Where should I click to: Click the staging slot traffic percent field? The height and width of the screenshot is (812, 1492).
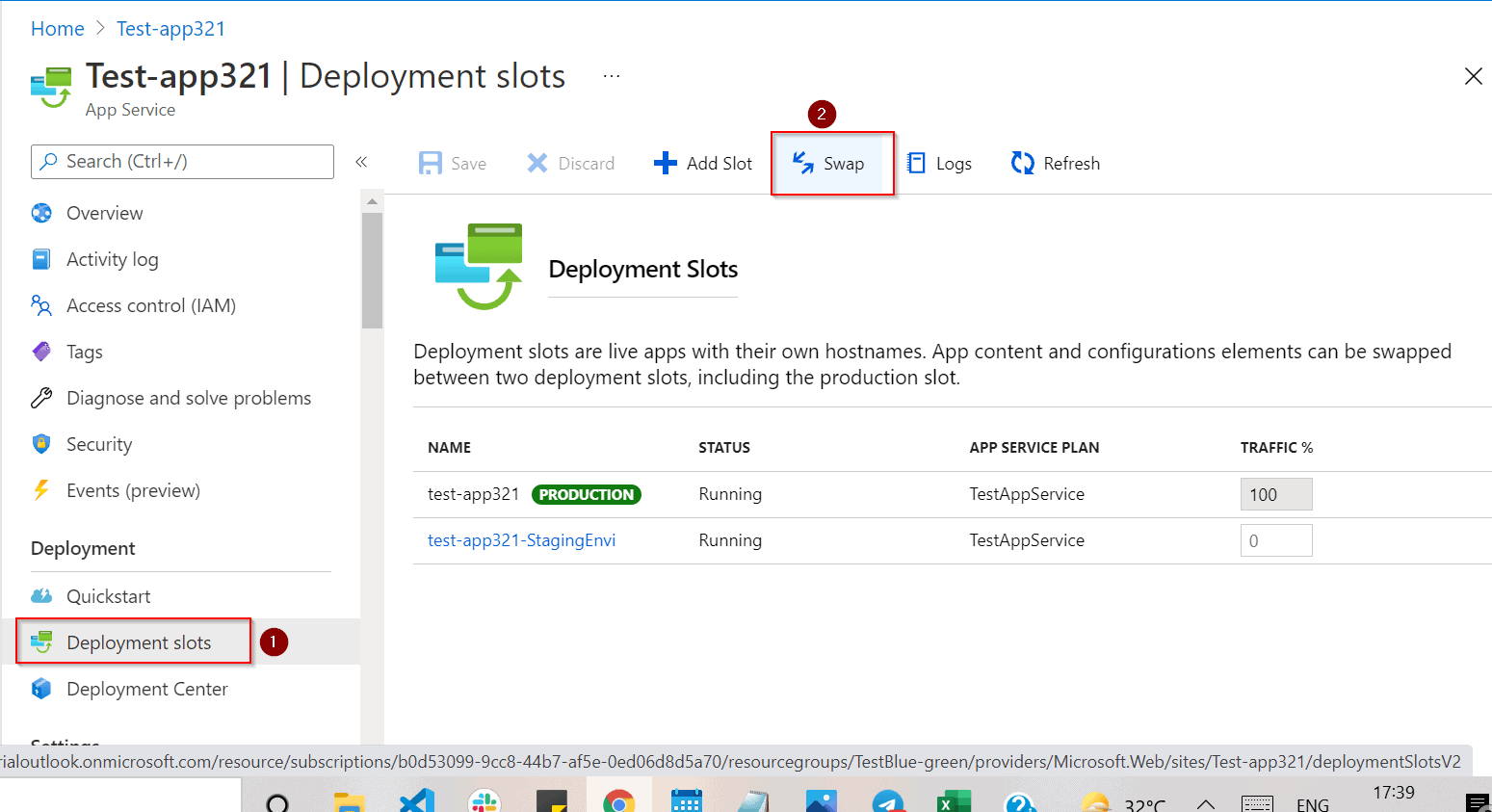(1275, 540)
